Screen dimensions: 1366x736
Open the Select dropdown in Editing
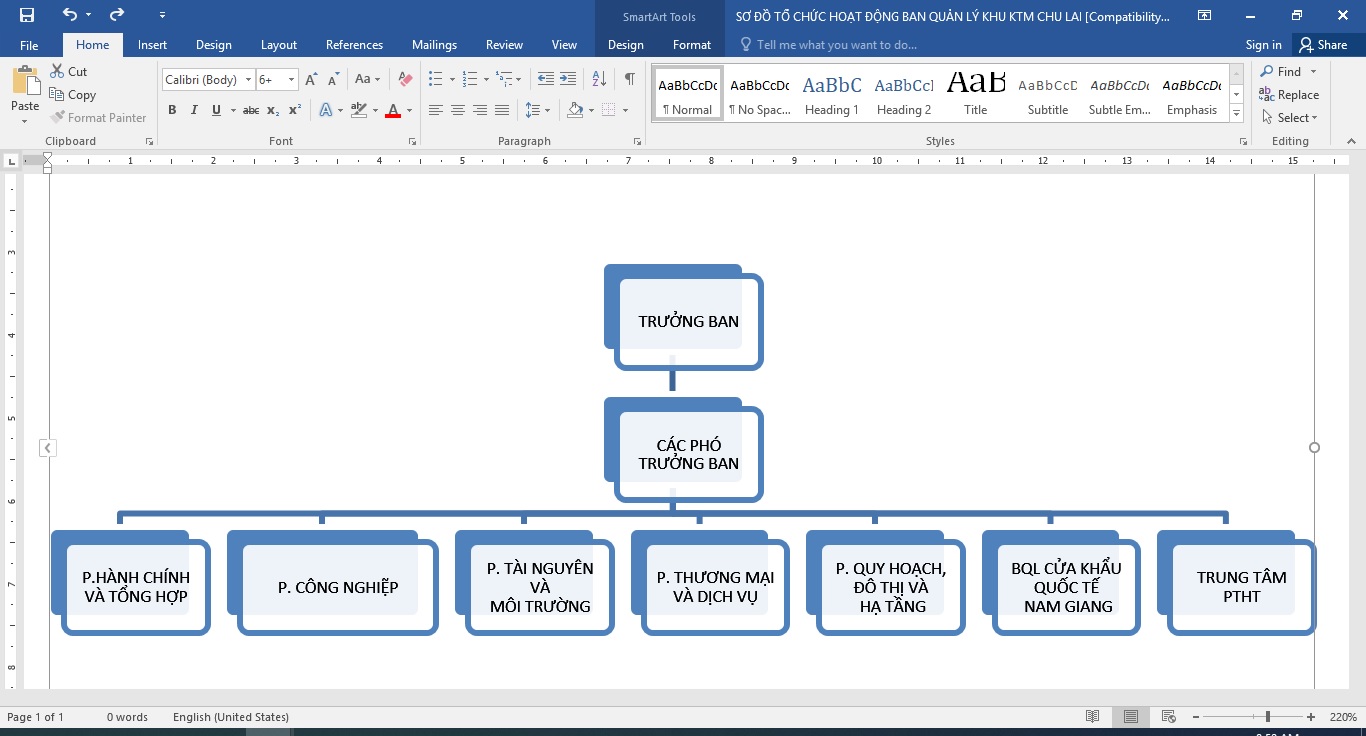point(1290,117)
